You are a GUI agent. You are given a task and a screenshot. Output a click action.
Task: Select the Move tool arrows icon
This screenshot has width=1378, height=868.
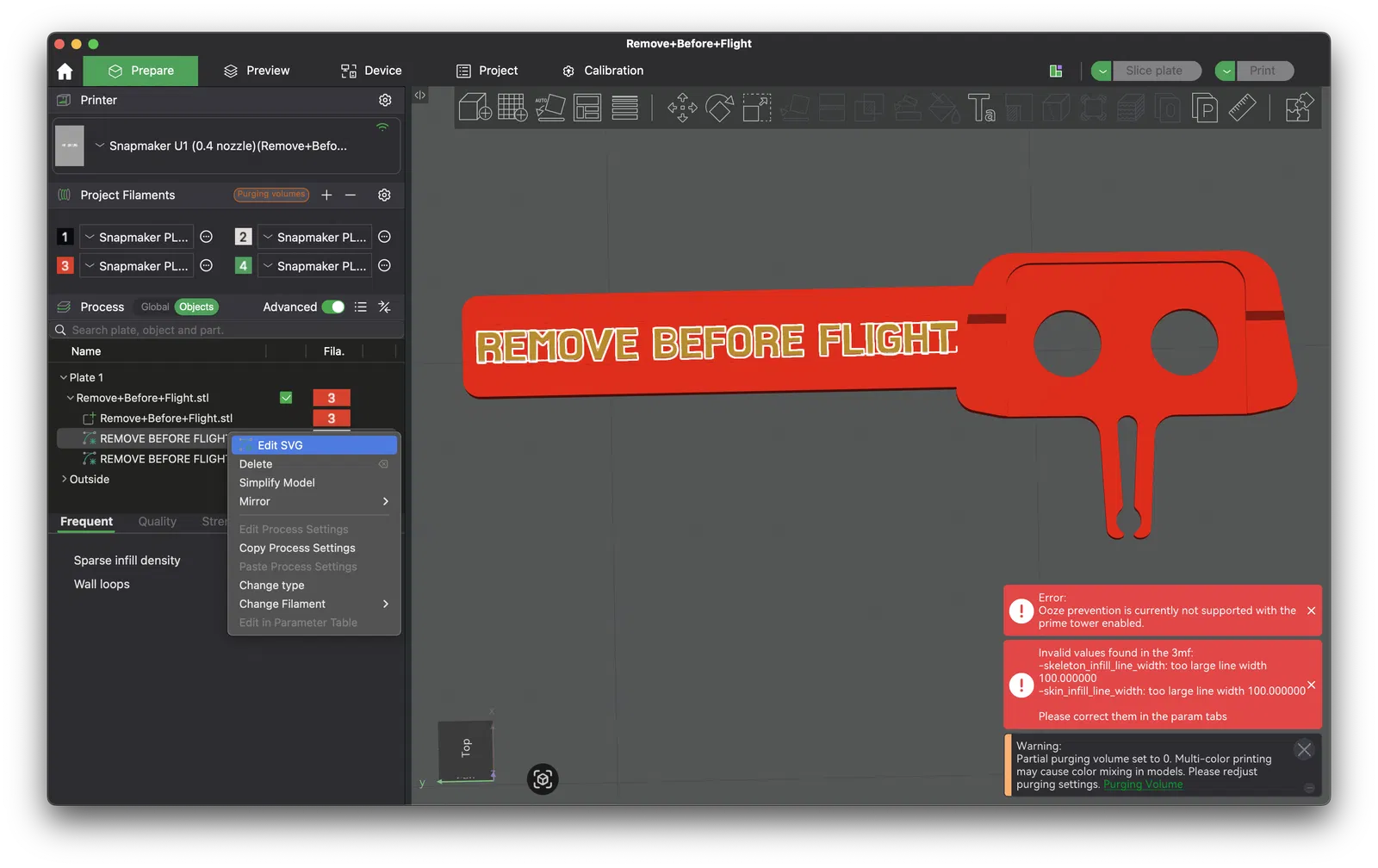[682, 108]
